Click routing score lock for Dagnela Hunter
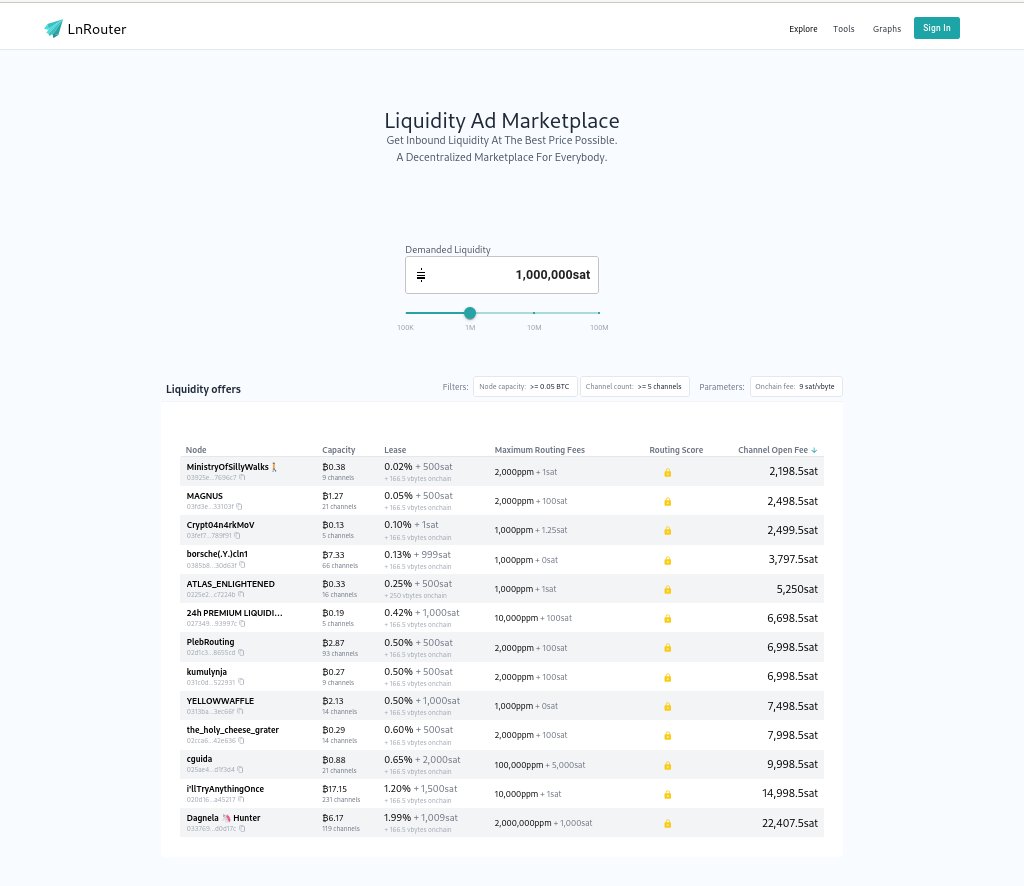The height and width of the screenshot is (886, 1024). tap(667, 823)
